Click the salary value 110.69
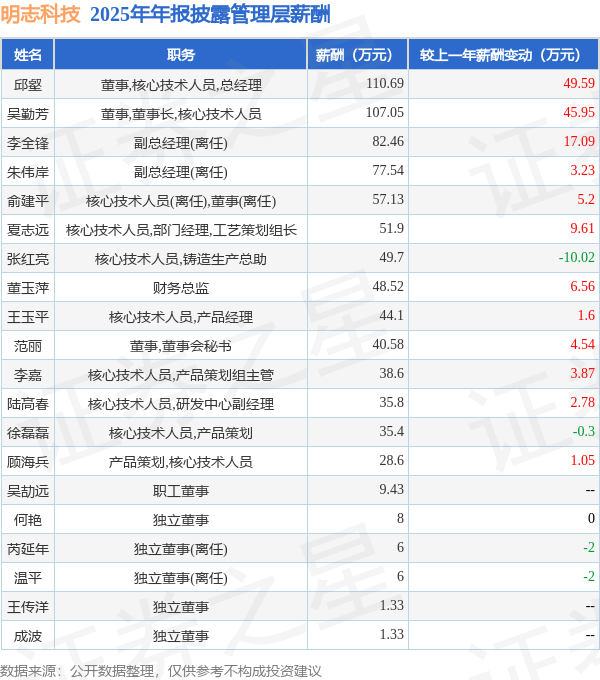 [x=385, y=83]
